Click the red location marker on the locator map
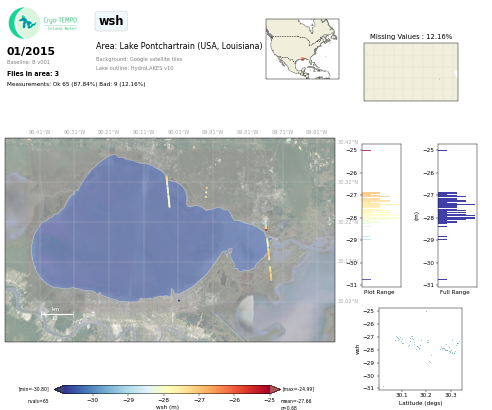Image resolution: width=492 pixels, height=410 pixels. (303, 59)
